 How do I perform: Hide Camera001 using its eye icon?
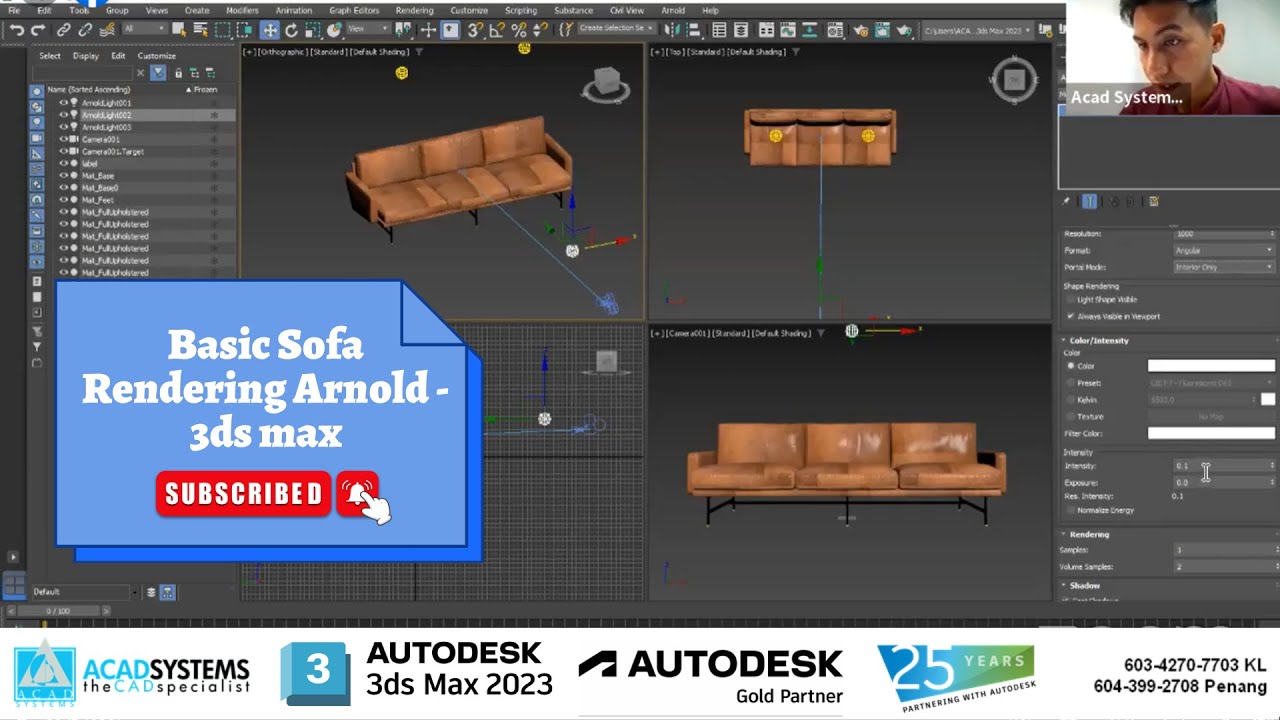[x=63, y=139]
